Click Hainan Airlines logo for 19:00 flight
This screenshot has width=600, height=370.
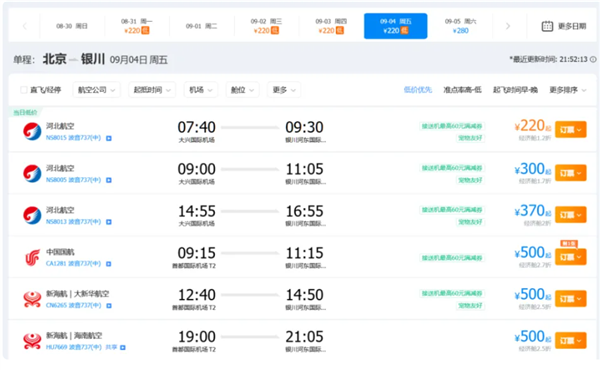tap(32, 341)
